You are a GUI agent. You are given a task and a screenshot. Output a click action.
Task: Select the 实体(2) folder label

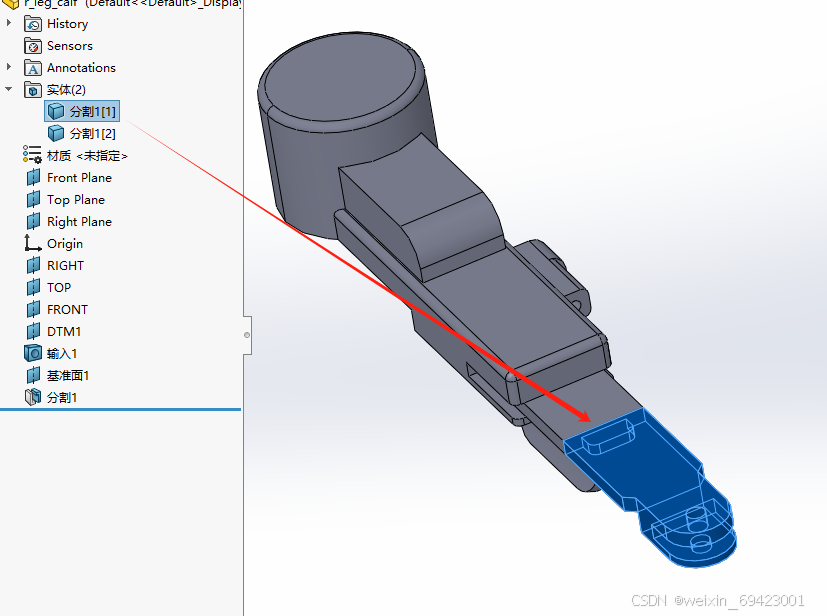[66, 90]
